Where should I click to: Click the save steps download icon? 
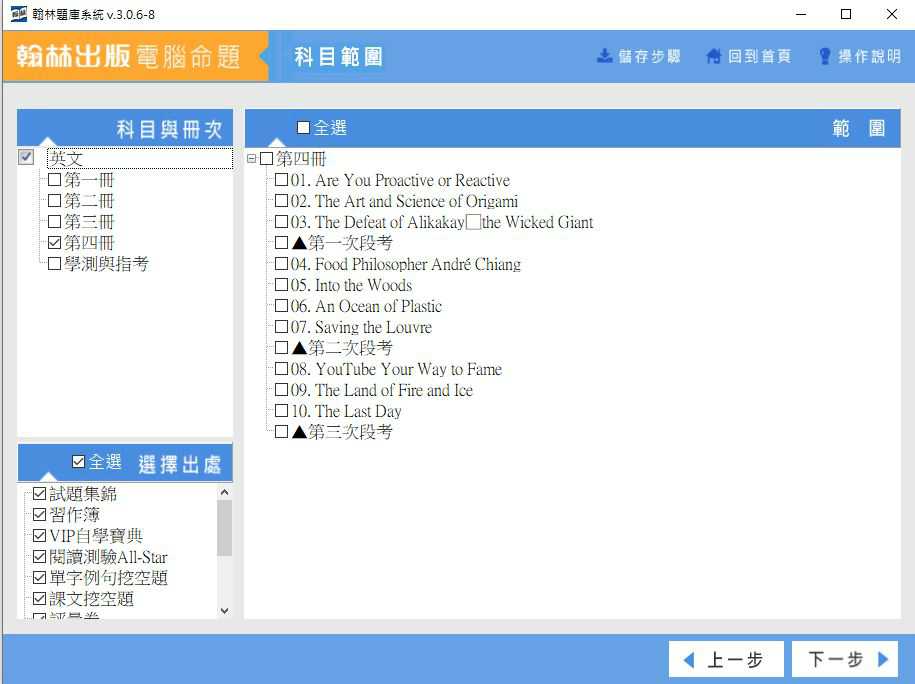(x=605, y=56)
